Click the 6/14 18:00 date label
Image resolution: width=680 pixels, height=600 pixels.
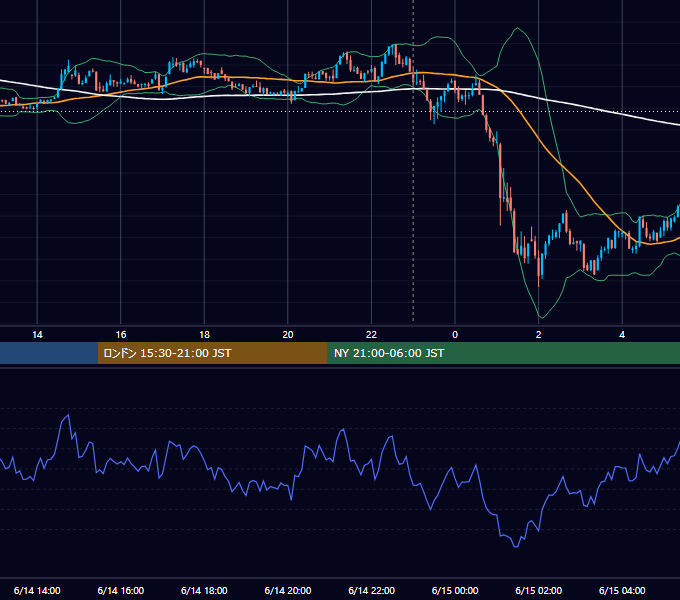tap(204, 590)
